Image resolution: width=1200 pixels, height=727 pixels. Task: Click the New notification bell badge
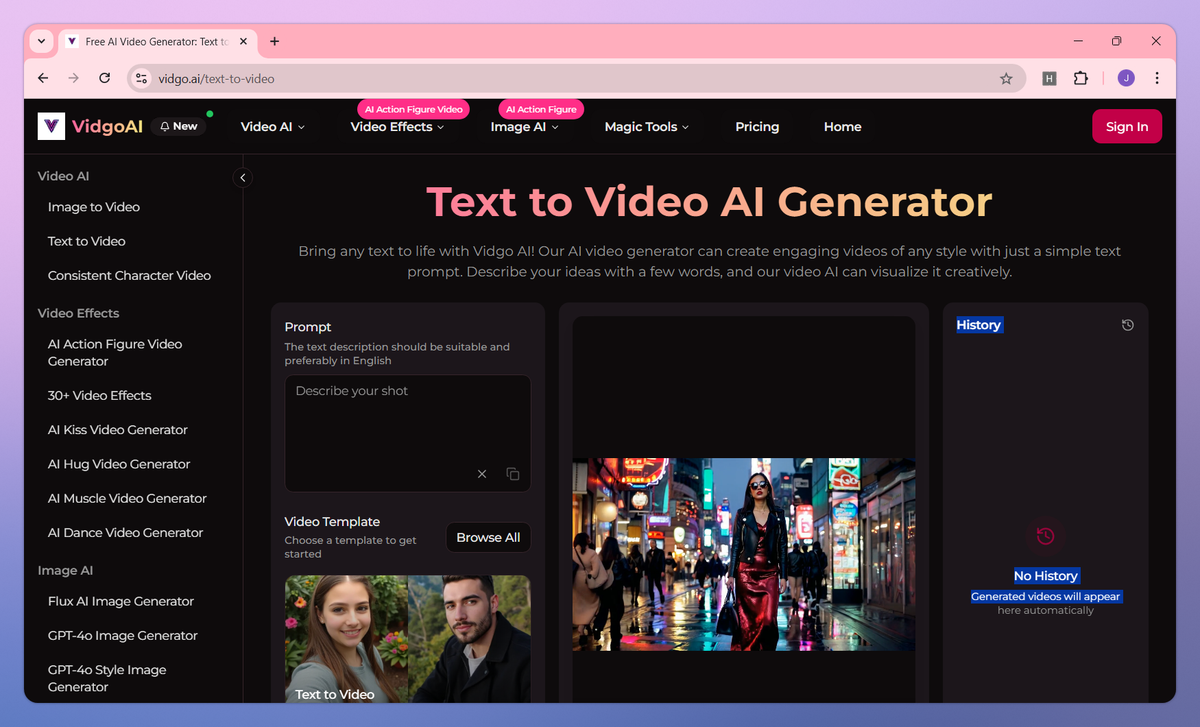coord(179,127)
